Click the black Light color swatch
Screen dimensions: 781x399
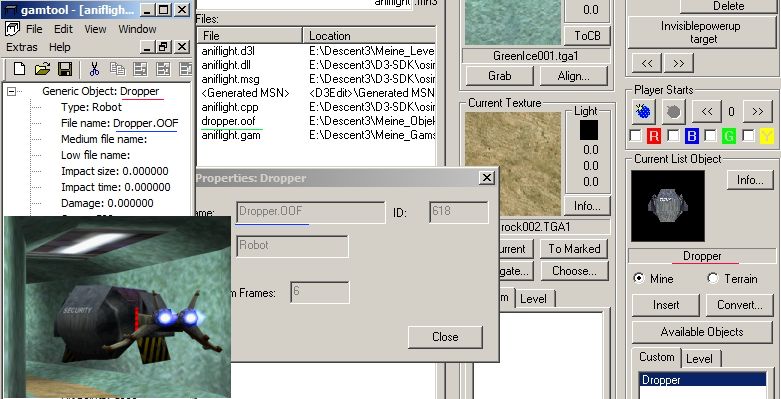pos(589,130)
